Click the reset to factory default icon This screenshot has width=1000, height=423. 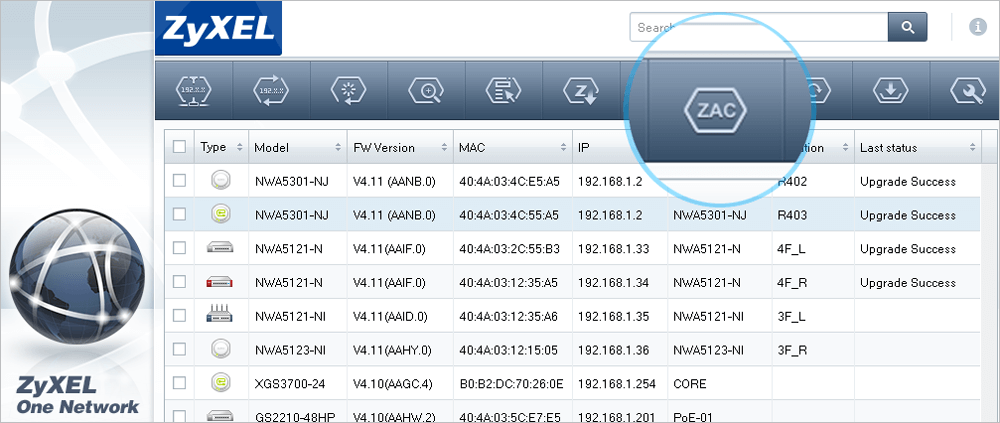point(349,91)
